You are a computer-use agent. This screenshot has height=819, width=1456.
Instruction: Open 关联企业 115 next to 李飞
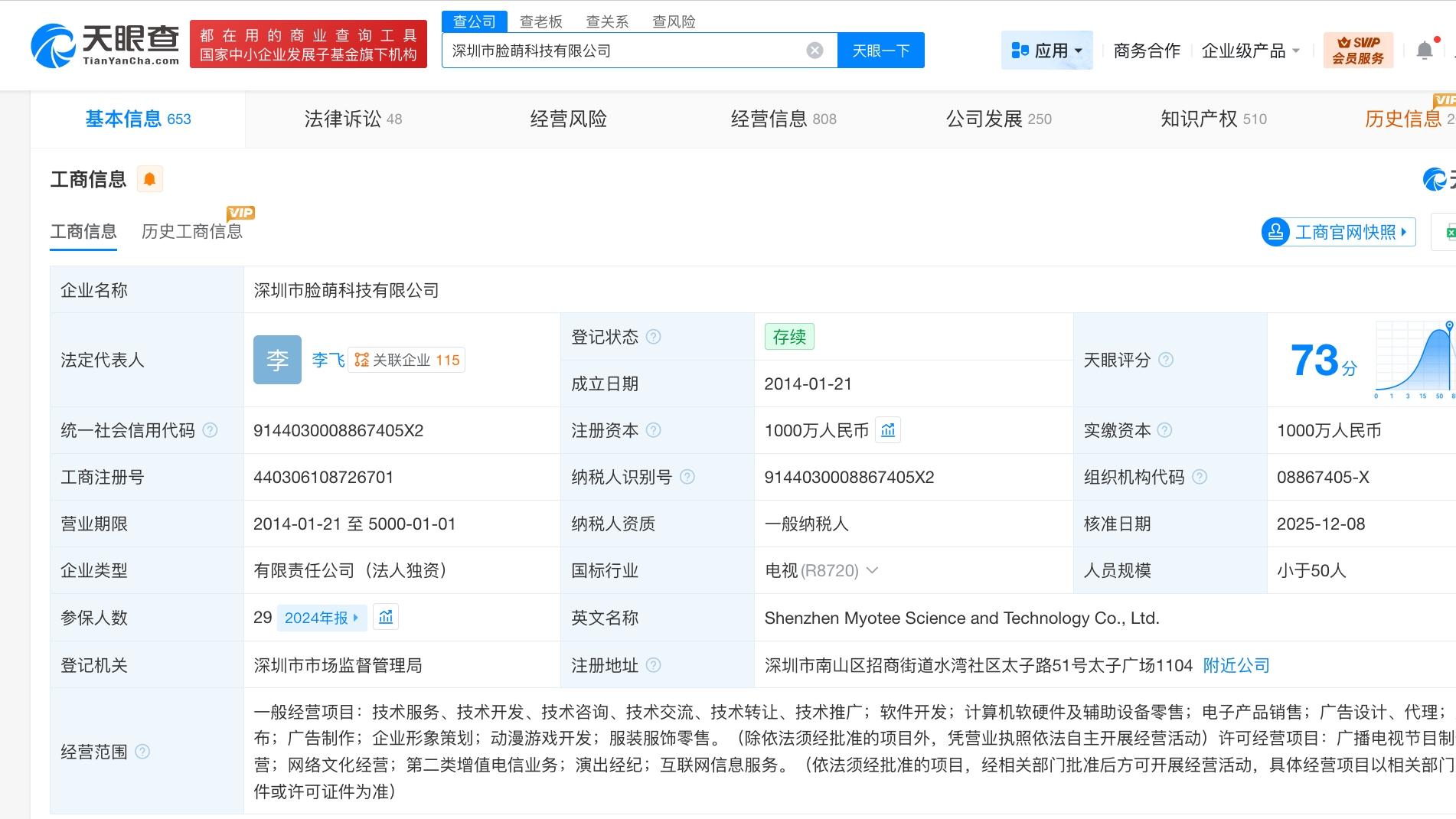(406, 360)
